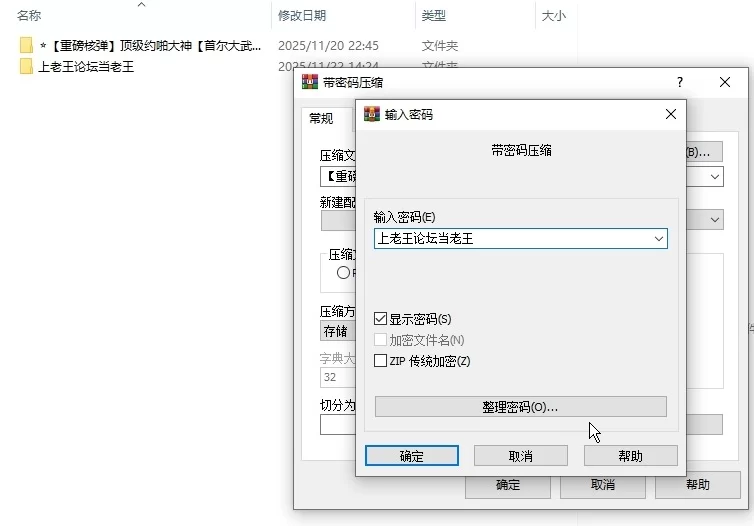
Task: Open the archive name dropdown in 带密码压缩
Action: [x=715, y=176]
